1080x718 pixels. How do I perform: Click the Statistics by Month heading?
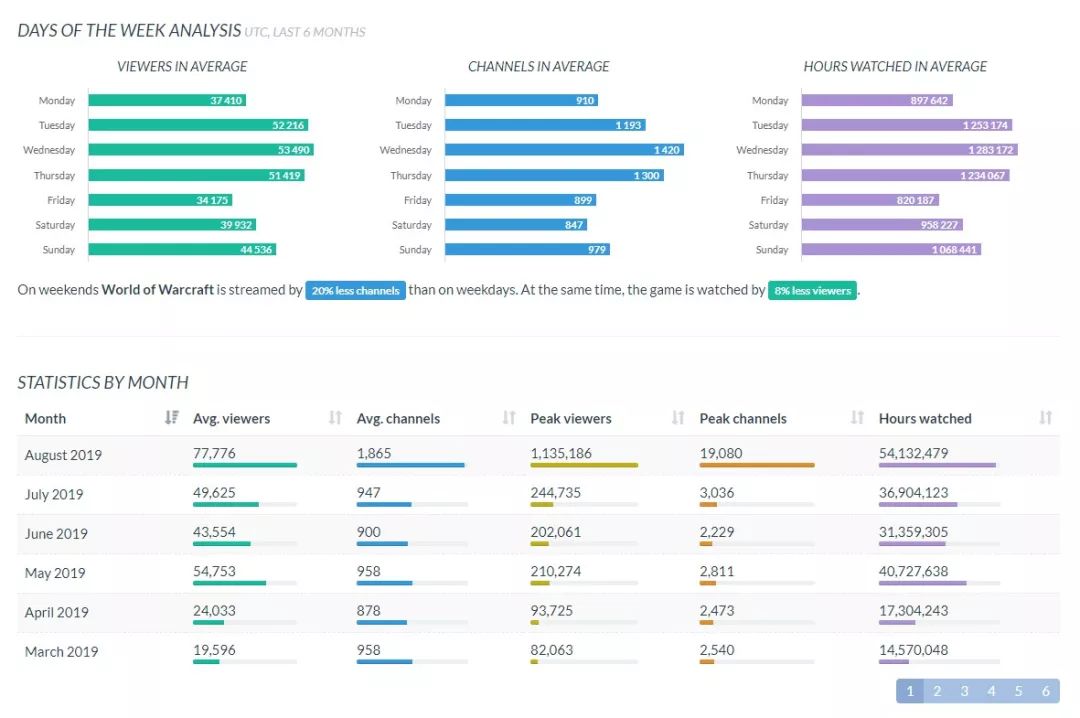click(103, 382)
